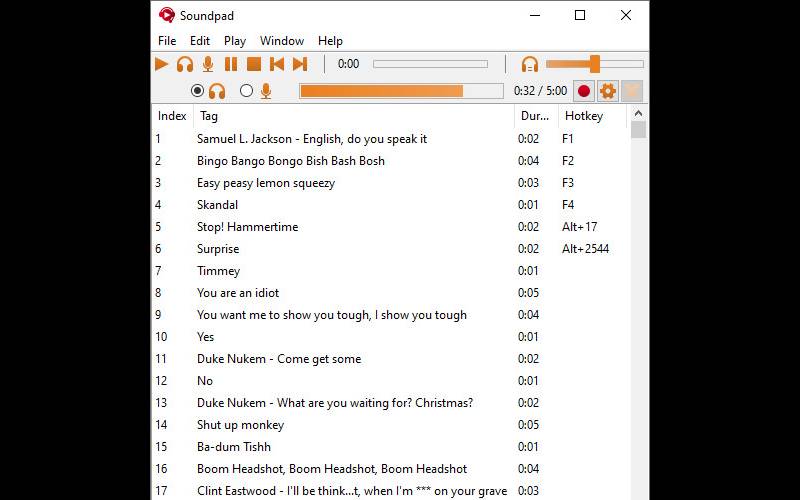Skip to the previous sound
Viewport: 800px width, 500px height.
tap(277, 64)
